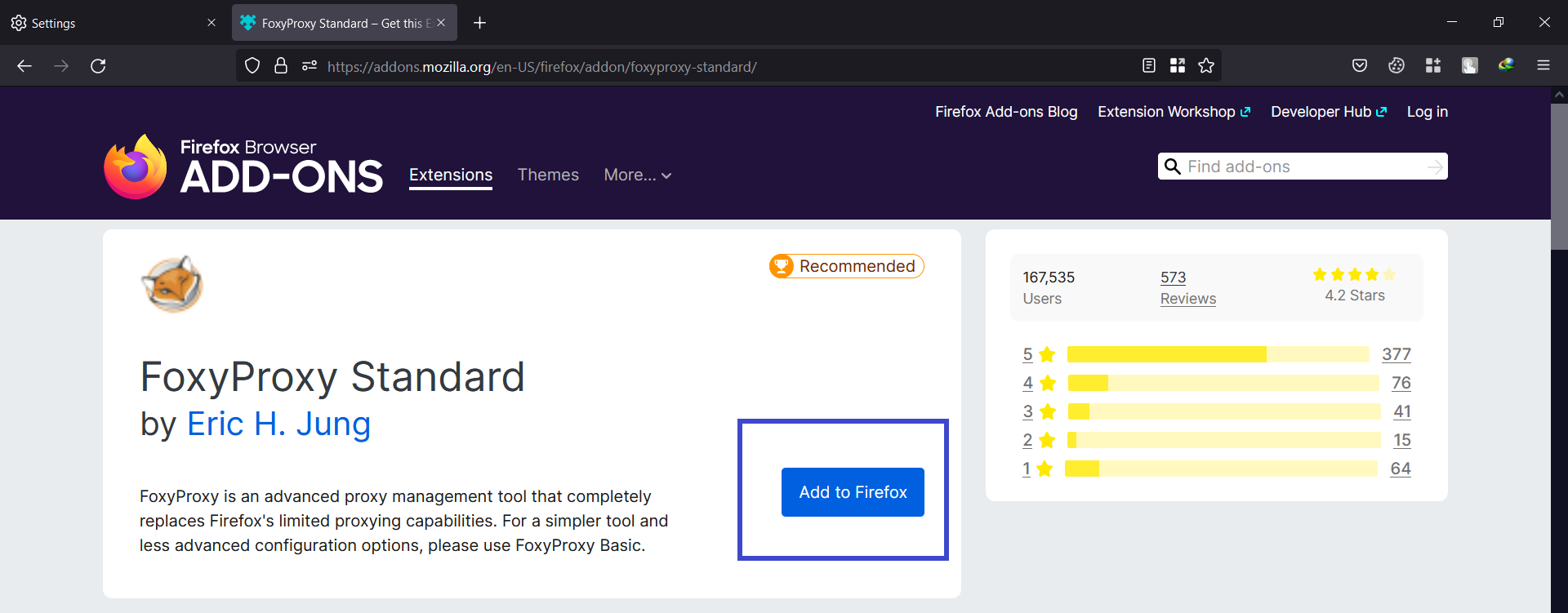Viewport: 1568px width, 613px height.
Task: Open the Extension Workshop link
Action: coord(1174,112)
